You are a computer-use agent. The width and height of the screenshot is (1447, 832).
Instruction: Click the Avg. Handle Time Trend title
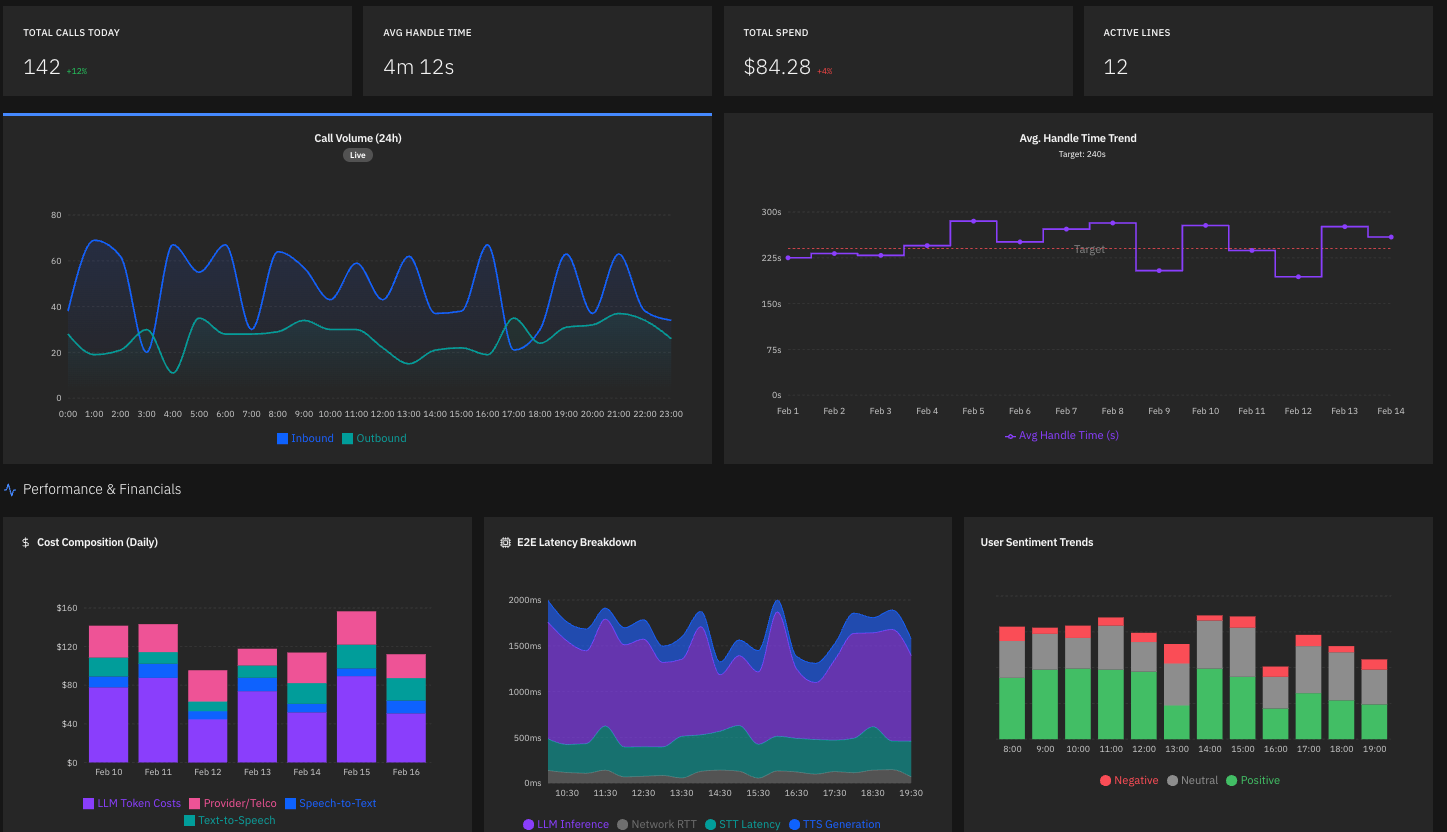[1078, 138]
